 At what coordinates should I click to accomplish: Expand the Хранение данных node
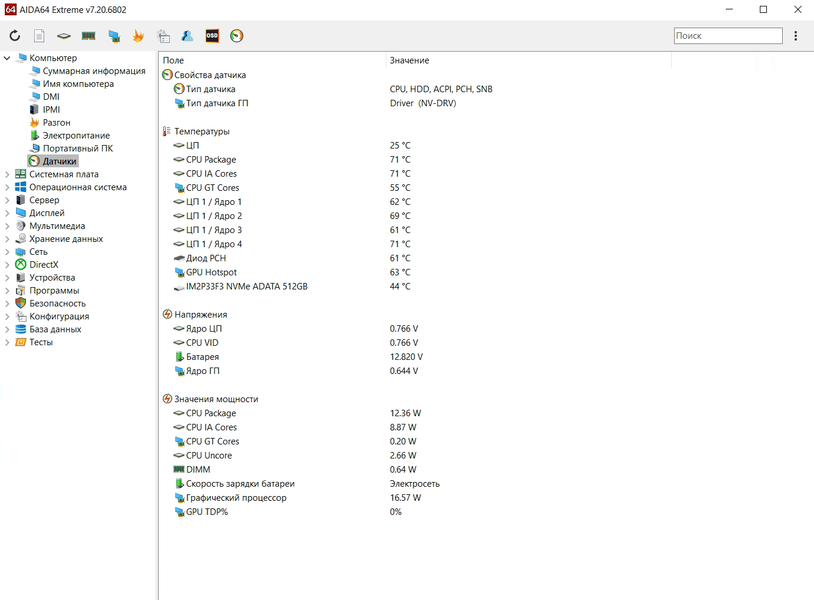7,239
